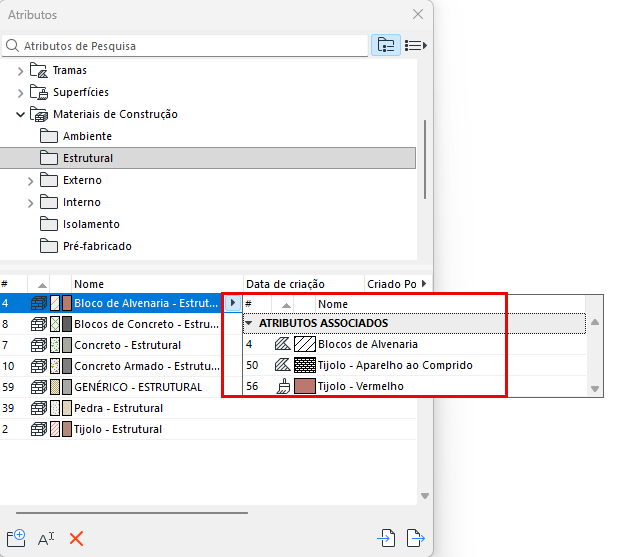
Task: Click the Materiais de Construção folder icon
Action: click(39, 114)
